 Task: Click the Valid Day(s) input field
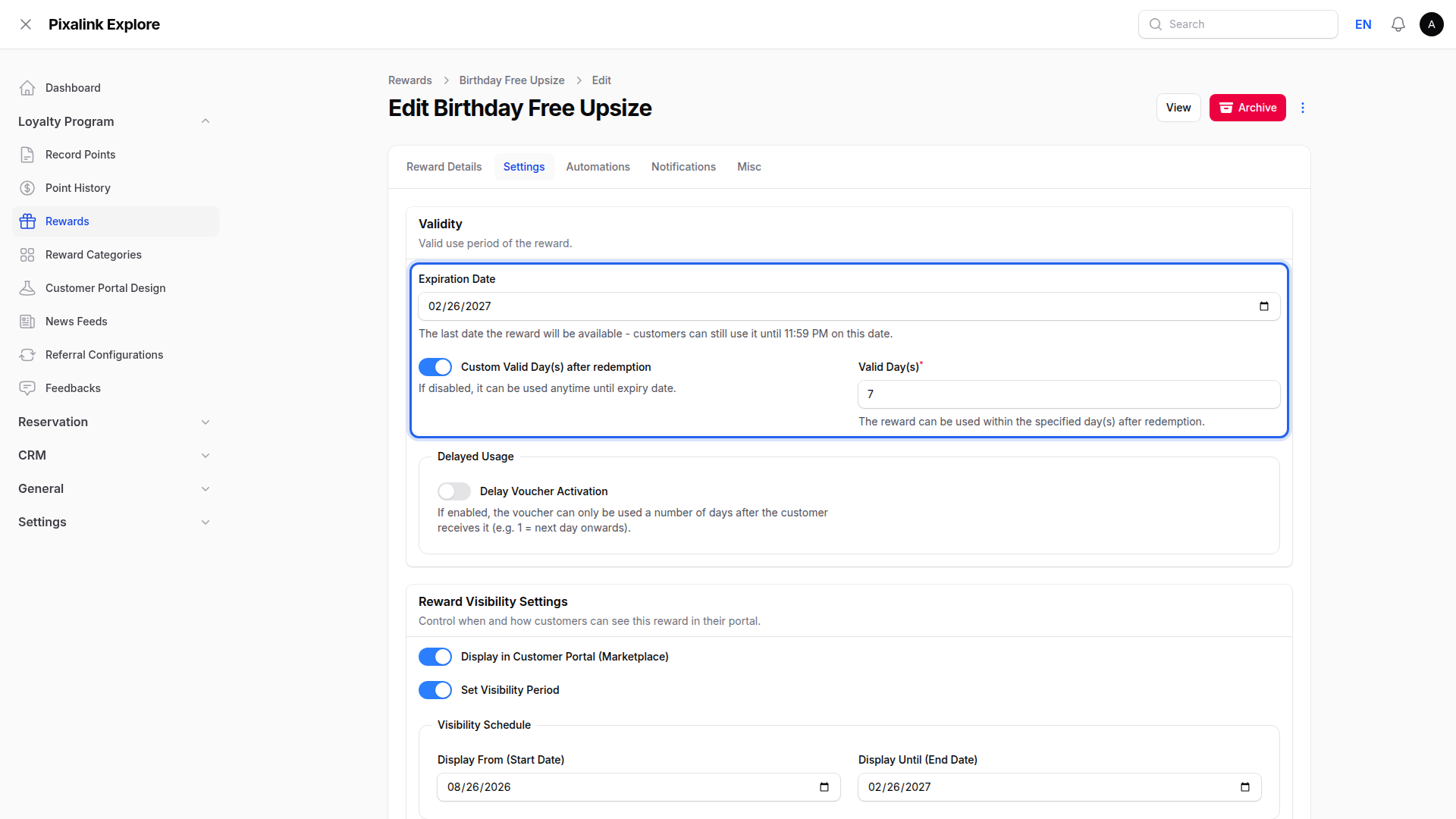(1069, 394)
